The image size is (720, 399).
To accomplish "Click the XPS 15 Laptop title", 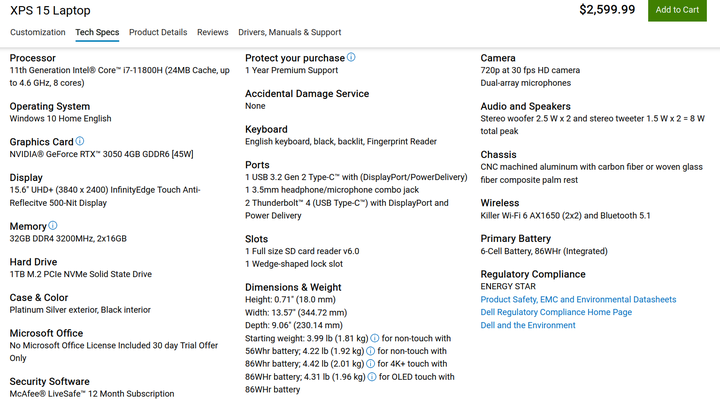I will tap(51, 11).
